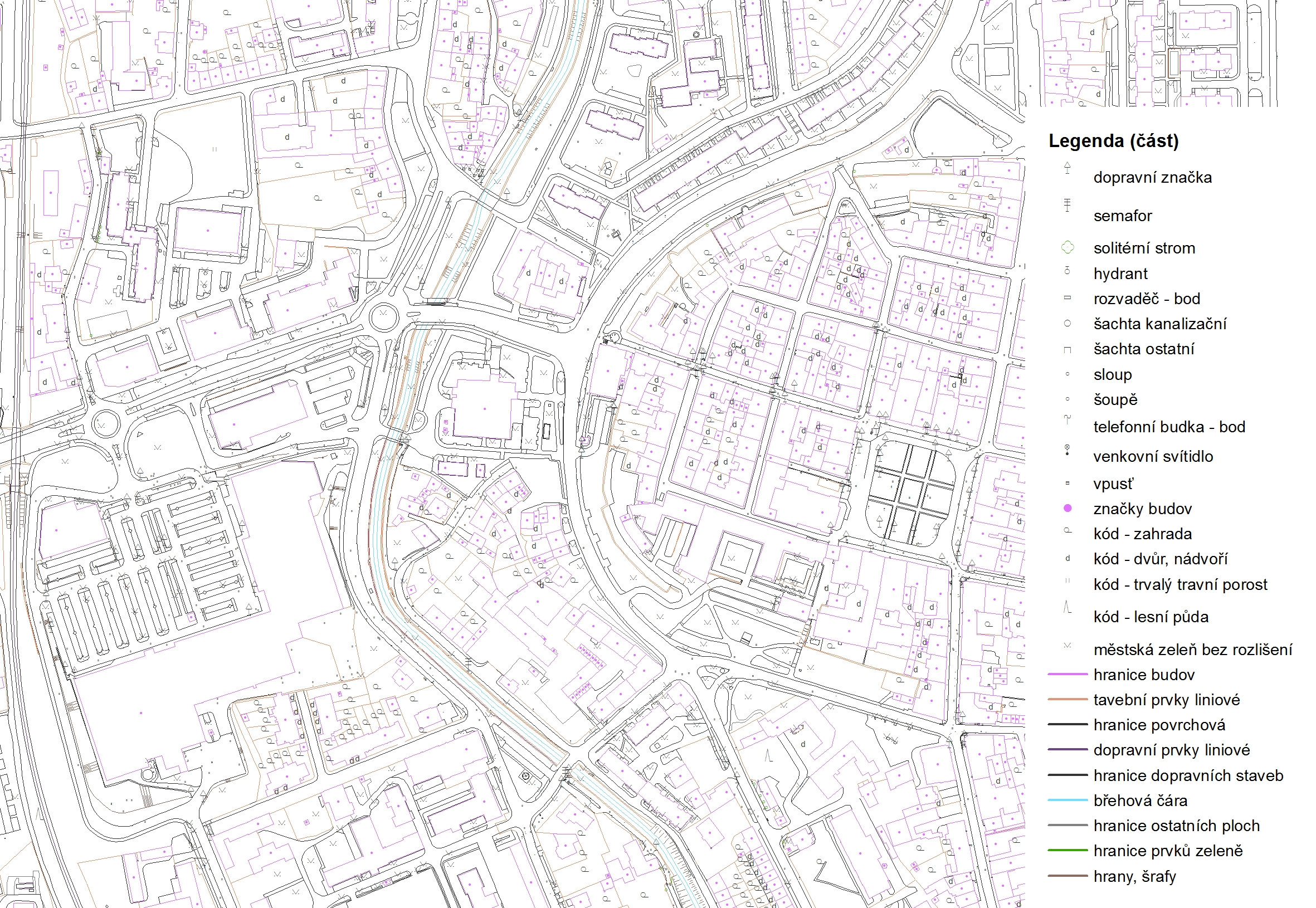Click the text label městská zeleň bez rozlišení
The width and height of the screenshot is (1316, 908).
click(1192, 649)
